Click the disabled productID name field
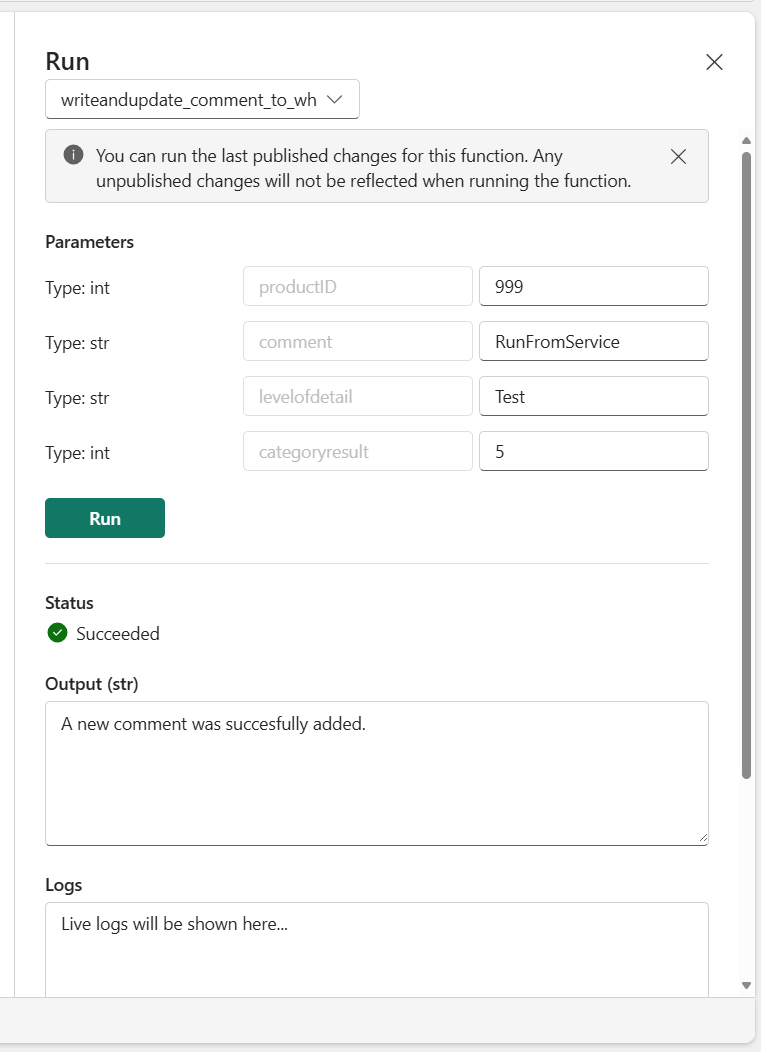This screenshot has height=1052, width=761. pyautogui.click(x=358, y=286)
